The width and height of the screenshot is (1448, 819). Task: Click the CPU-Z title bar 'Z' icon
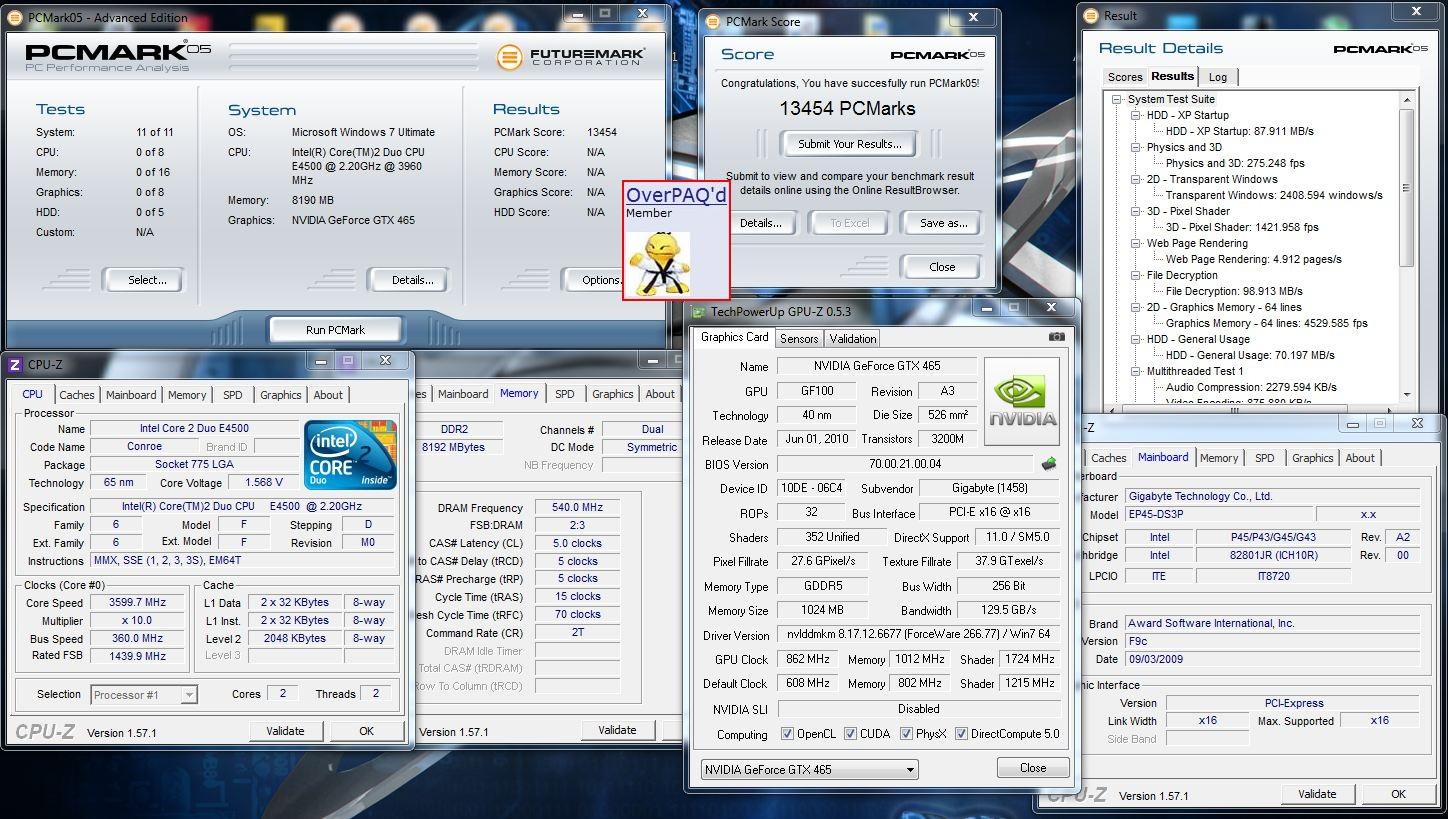(14, 365)
